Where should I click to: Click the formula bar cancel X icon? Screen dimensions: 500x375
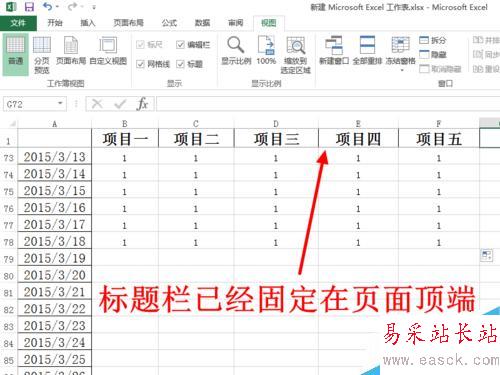click(97, 104)
